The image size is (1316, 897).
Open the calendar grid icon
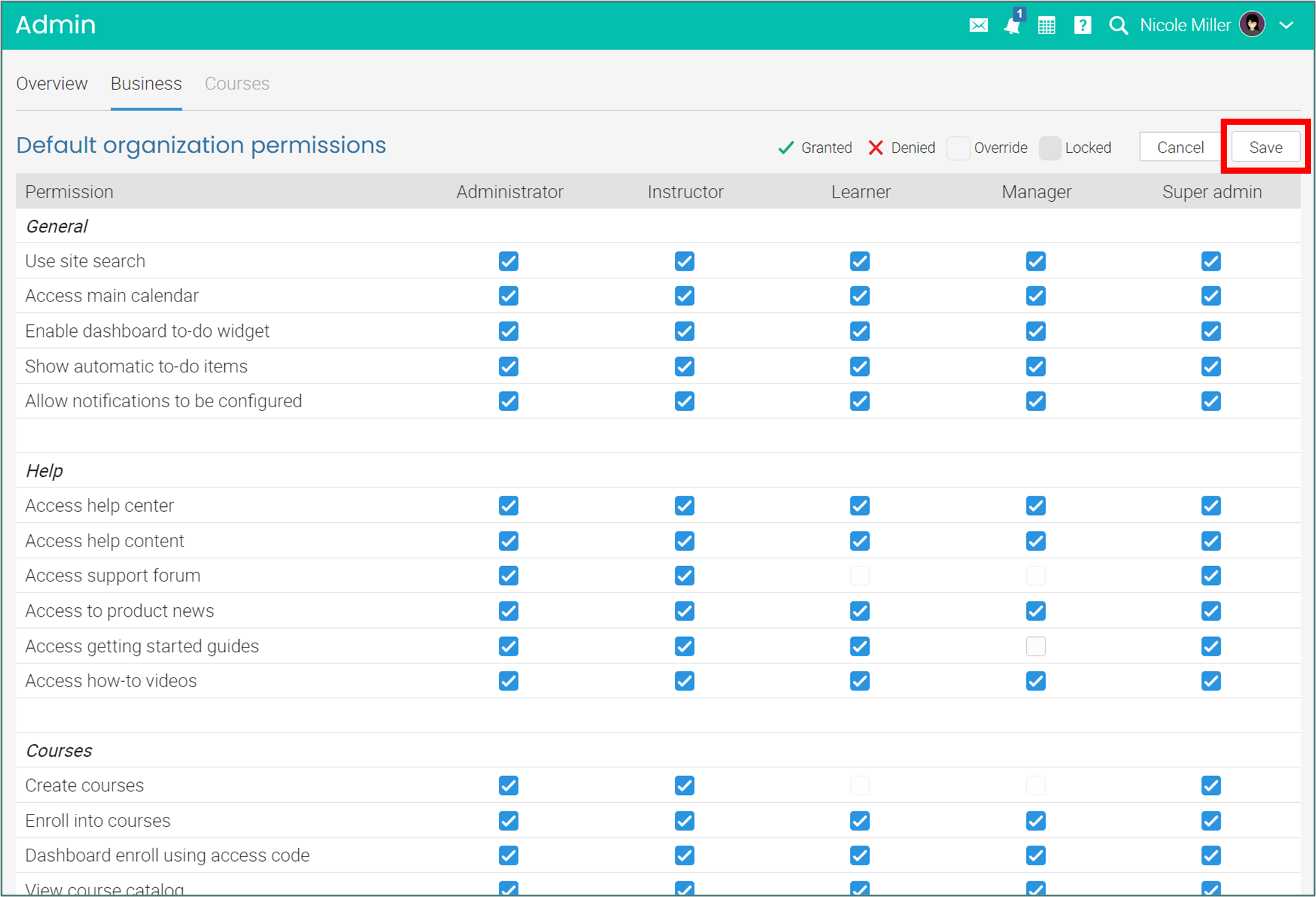(x=1046, y=26)
